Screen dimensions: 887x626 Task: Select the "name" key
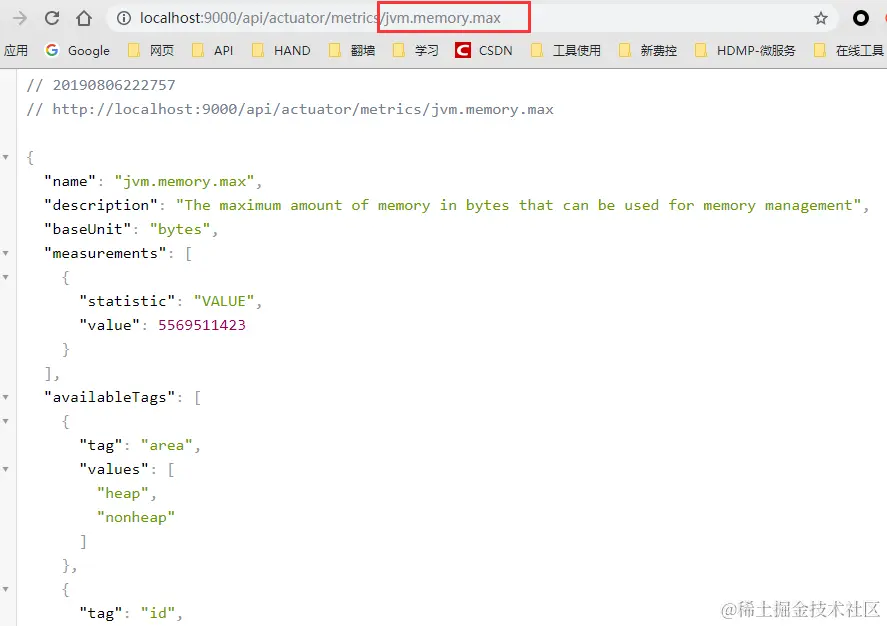(70, 182)
